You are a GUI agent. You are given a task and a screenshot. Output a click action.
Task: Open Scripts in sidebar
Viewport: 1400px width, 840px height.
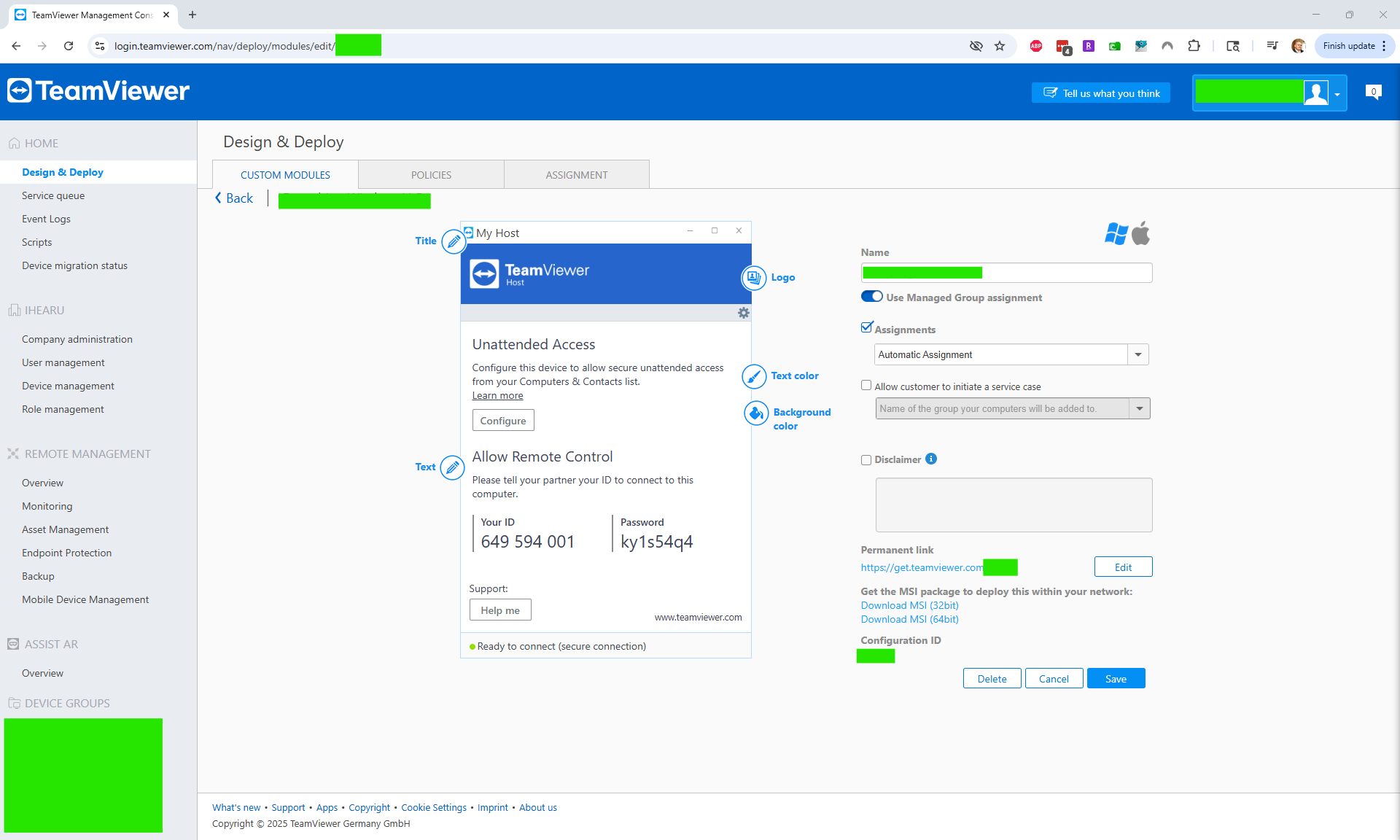pos(36,242)
